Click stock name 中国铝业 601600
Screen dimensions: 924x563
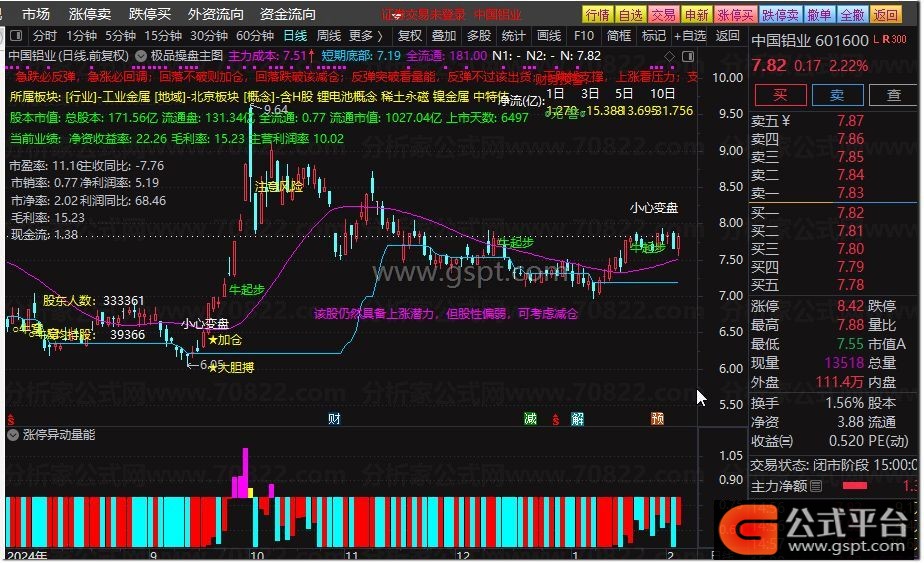point(810,41)
